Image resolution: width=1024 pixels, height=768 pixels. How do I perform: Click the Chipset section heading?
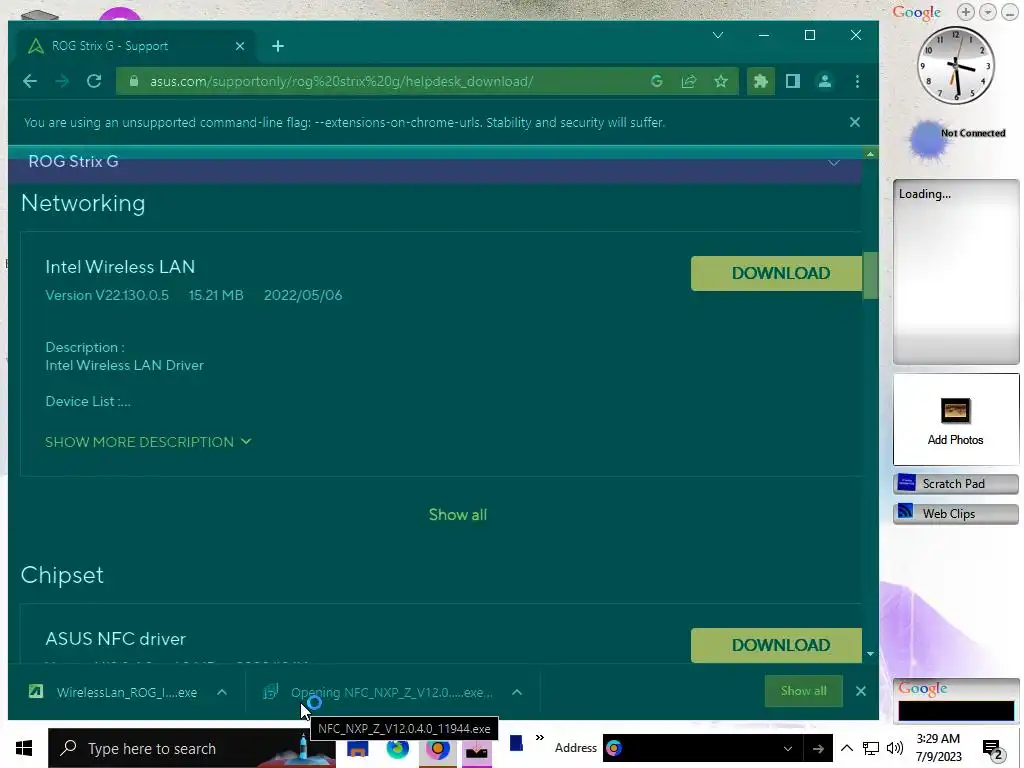click(x=62, y=575)
